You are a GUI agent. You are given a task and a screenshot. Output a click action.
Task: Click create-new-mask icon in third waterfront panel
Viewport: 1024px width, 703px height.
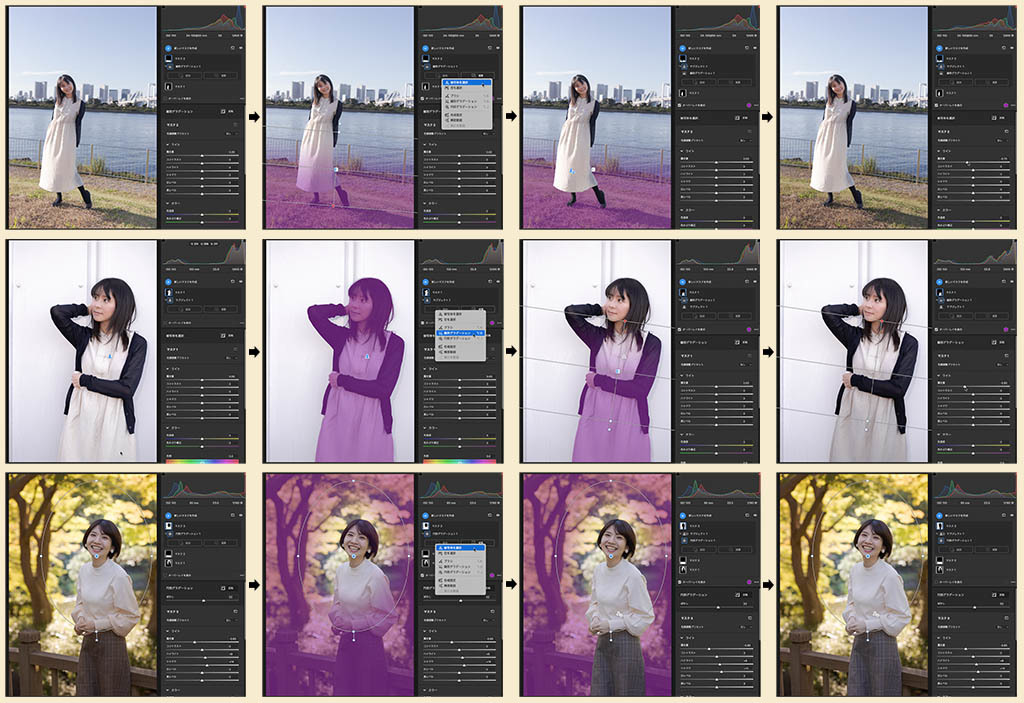pos(682,48)
